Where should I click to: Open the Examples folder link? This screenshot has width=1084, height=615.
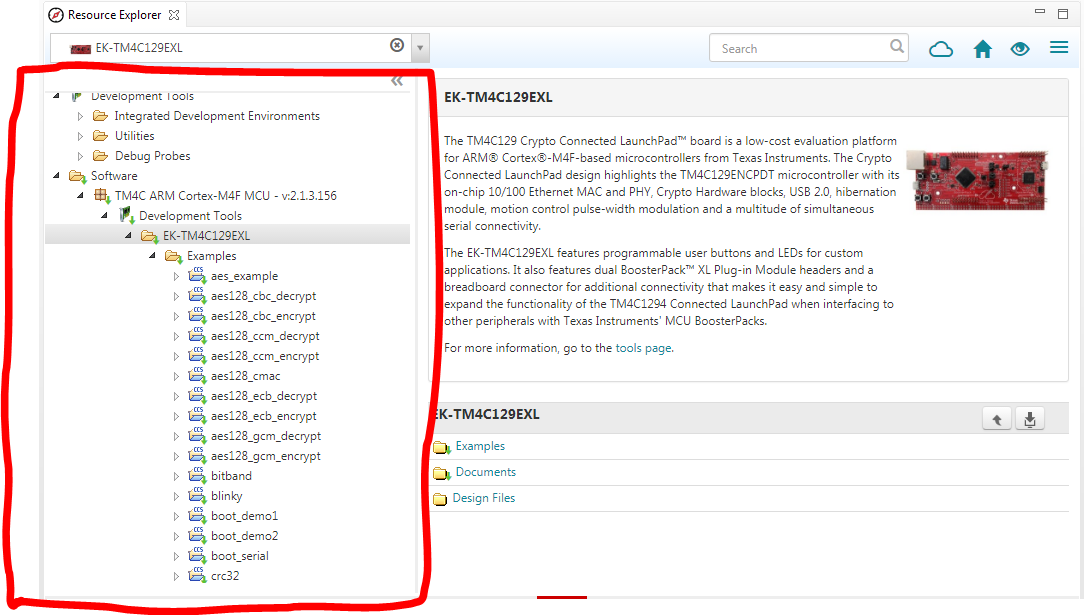480,446
